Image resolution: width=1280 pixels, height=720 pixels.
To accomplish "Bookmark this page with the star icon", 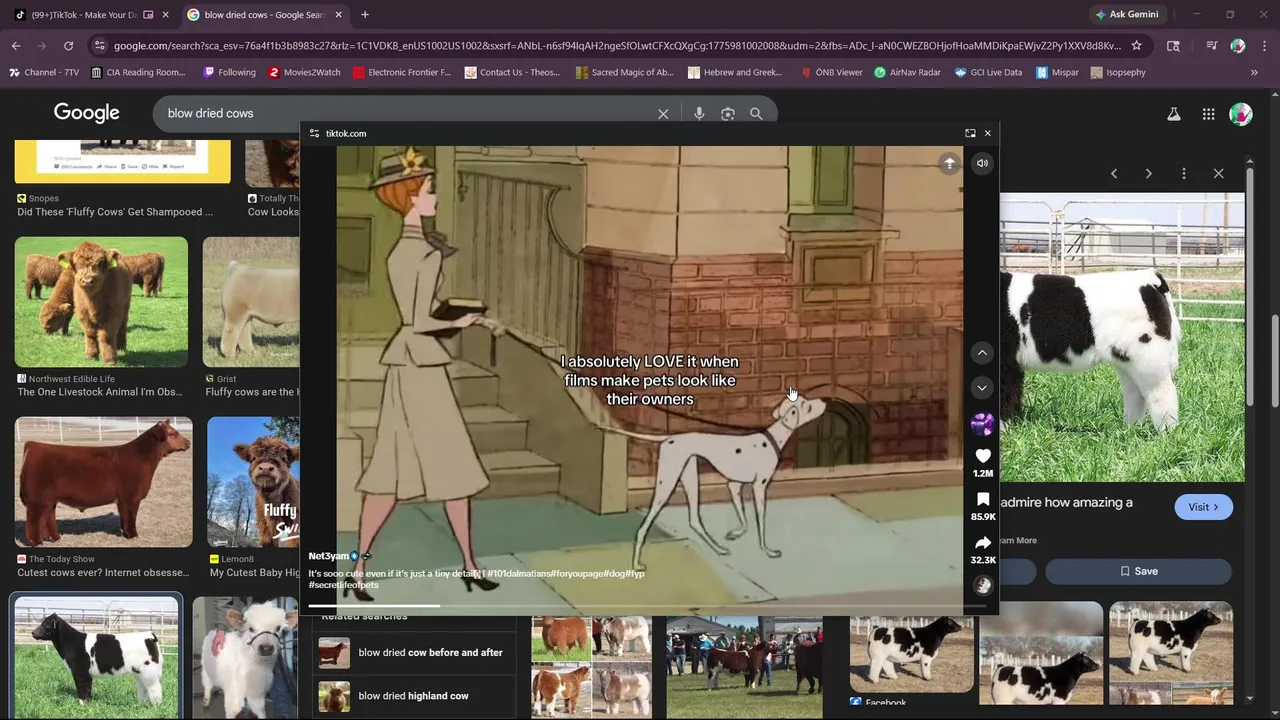I will coord(1136,46).
